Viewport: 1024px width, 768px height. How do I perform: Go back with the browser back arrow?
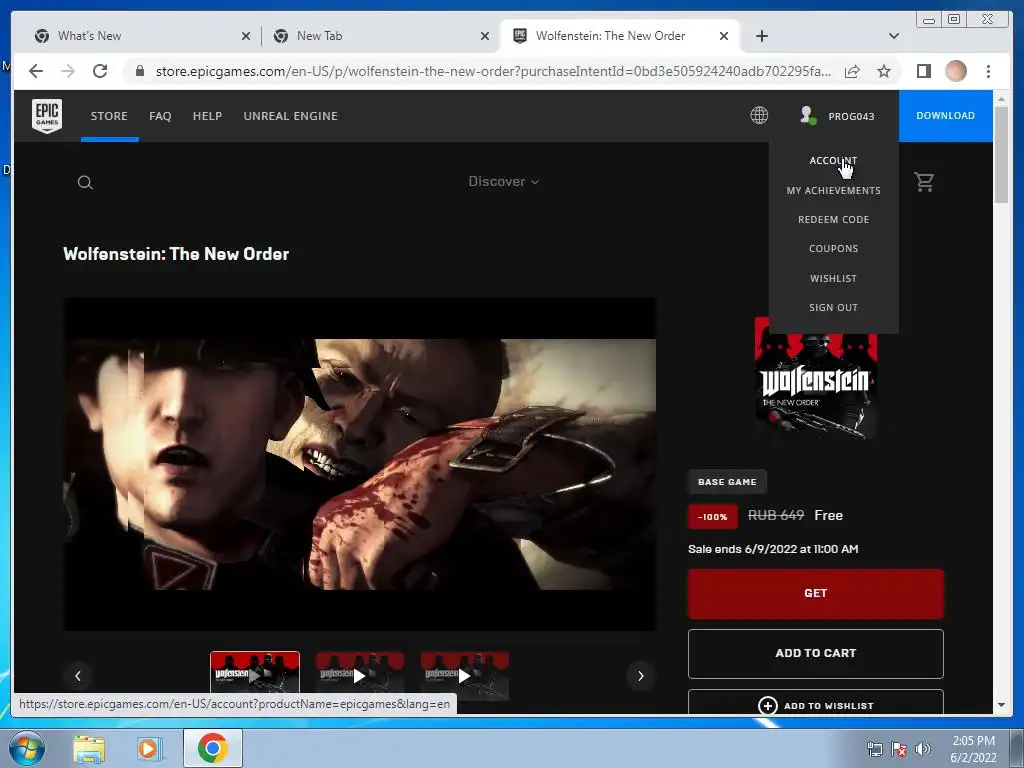point(36,71)
